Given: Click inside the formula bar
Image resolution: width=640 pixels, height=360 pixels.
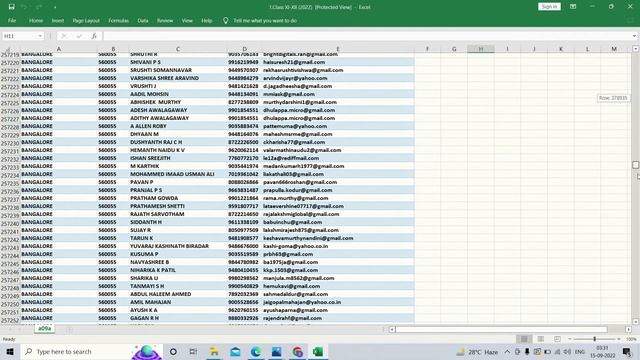Looking at the screenshot, I should pos(367,36).
